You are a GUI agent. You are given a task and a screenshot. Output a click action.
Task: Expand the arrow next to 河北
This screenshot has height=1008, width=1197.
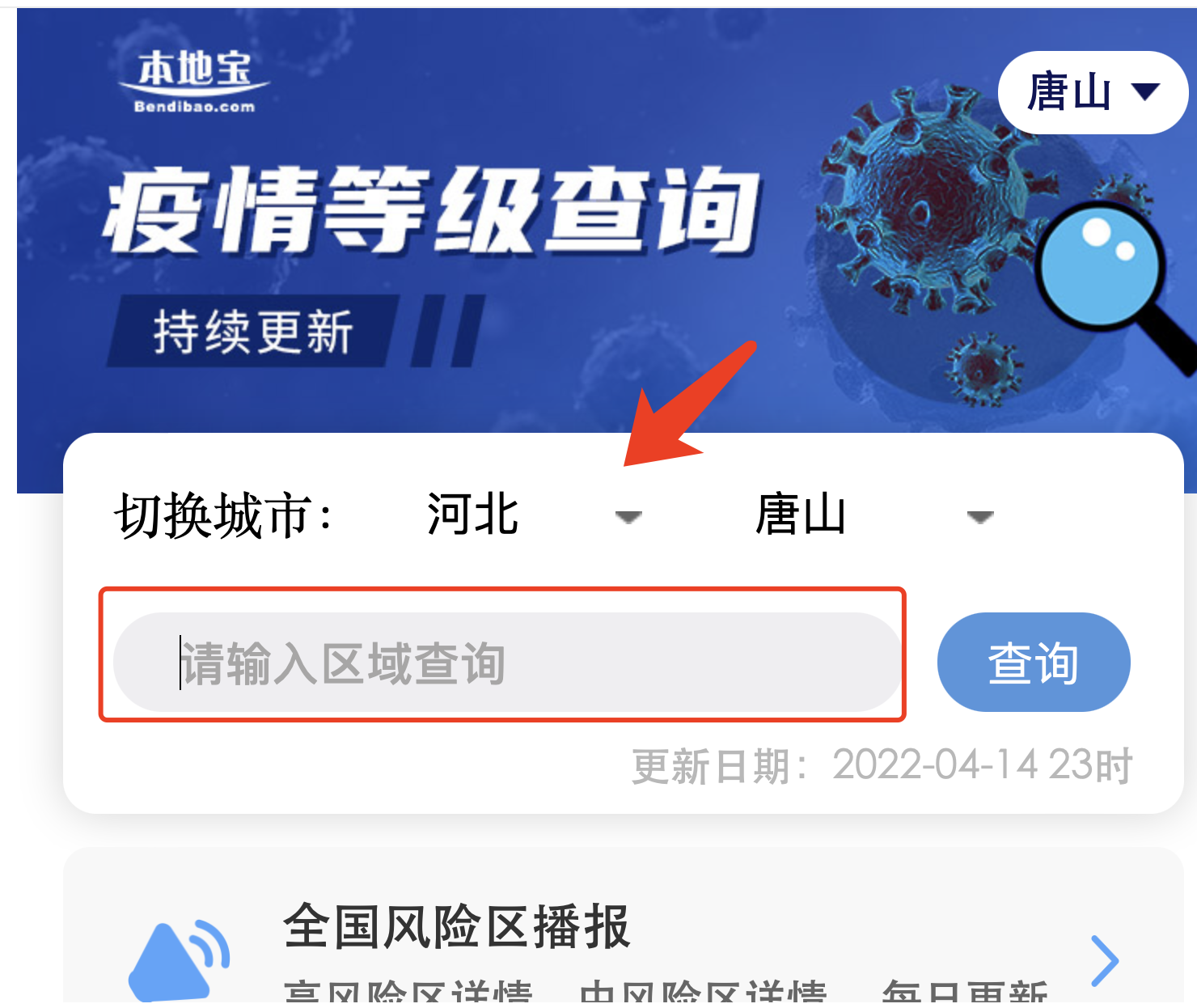click(628, 517)
